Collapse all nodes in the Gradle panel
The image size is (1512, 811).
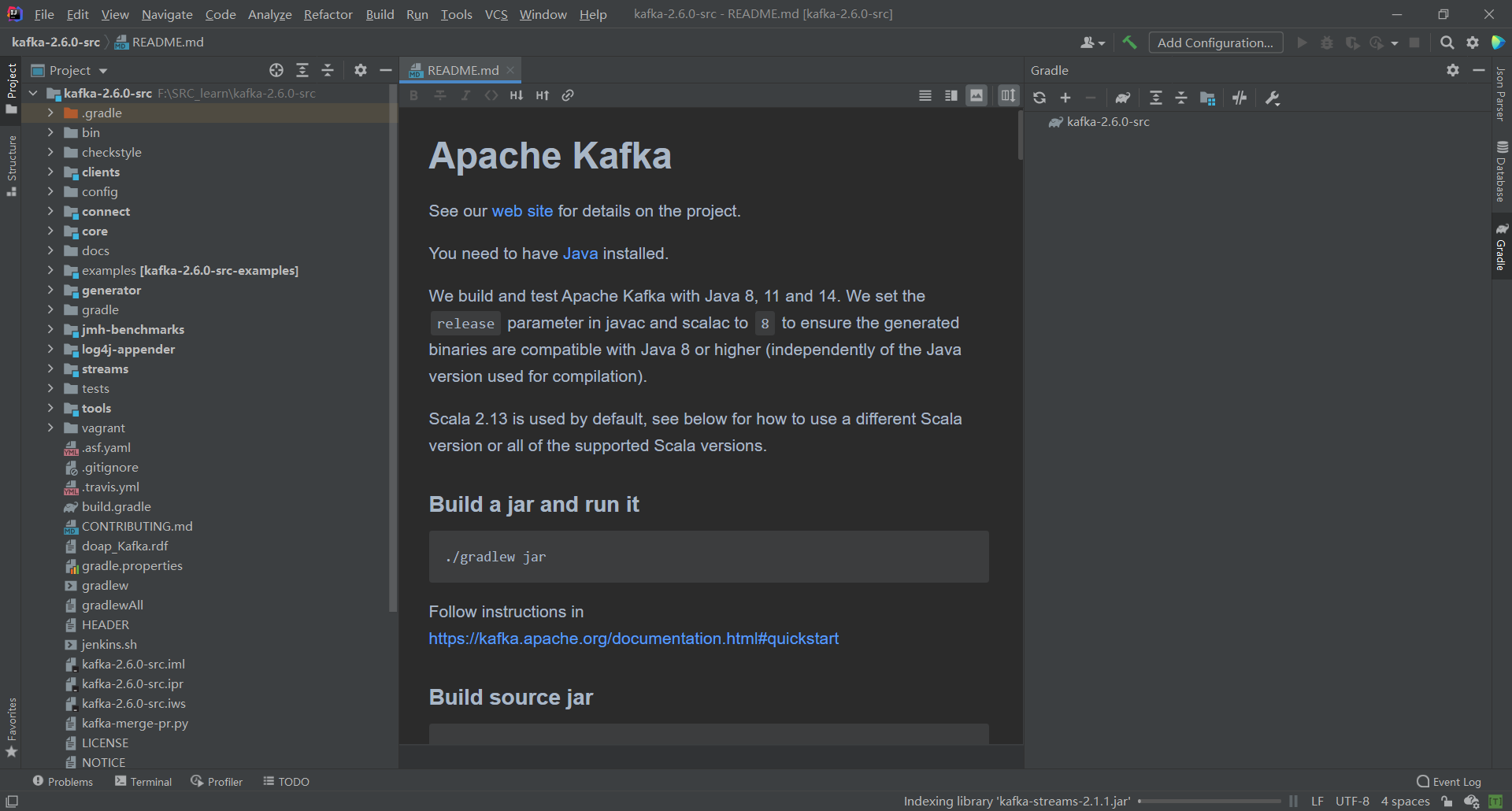pyautogui.click(x=1181, y=98)
